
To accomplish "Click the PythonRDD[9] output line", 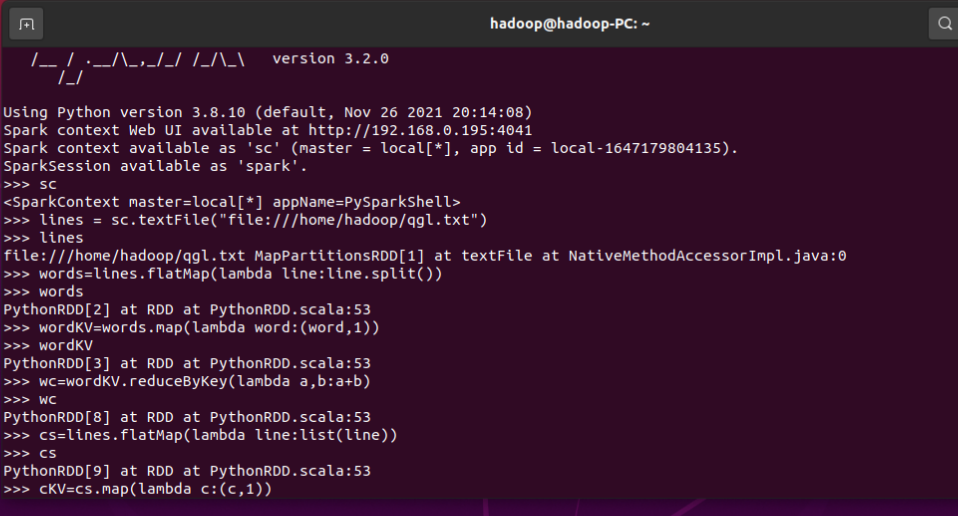I will pos(187,471).
